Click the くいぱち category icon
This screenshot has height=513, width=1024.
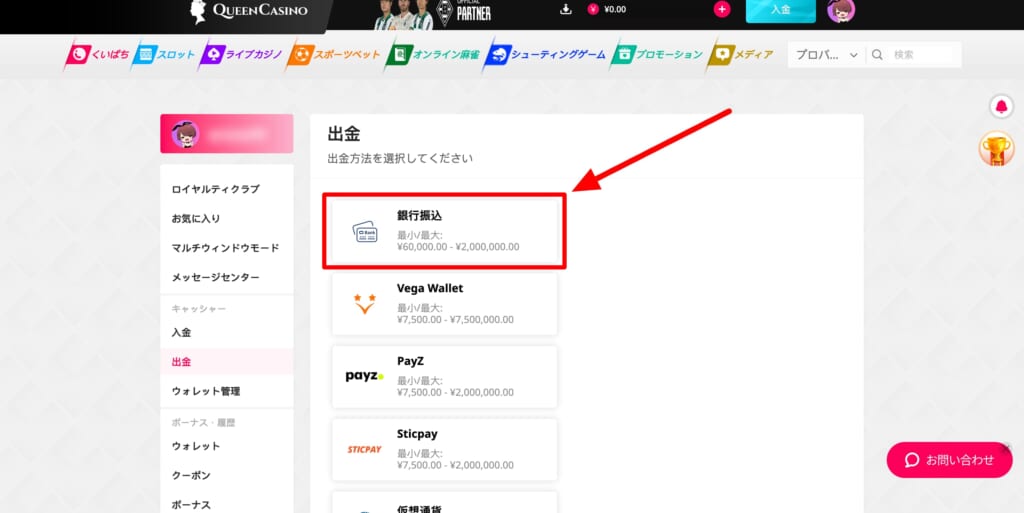(79, 55)
